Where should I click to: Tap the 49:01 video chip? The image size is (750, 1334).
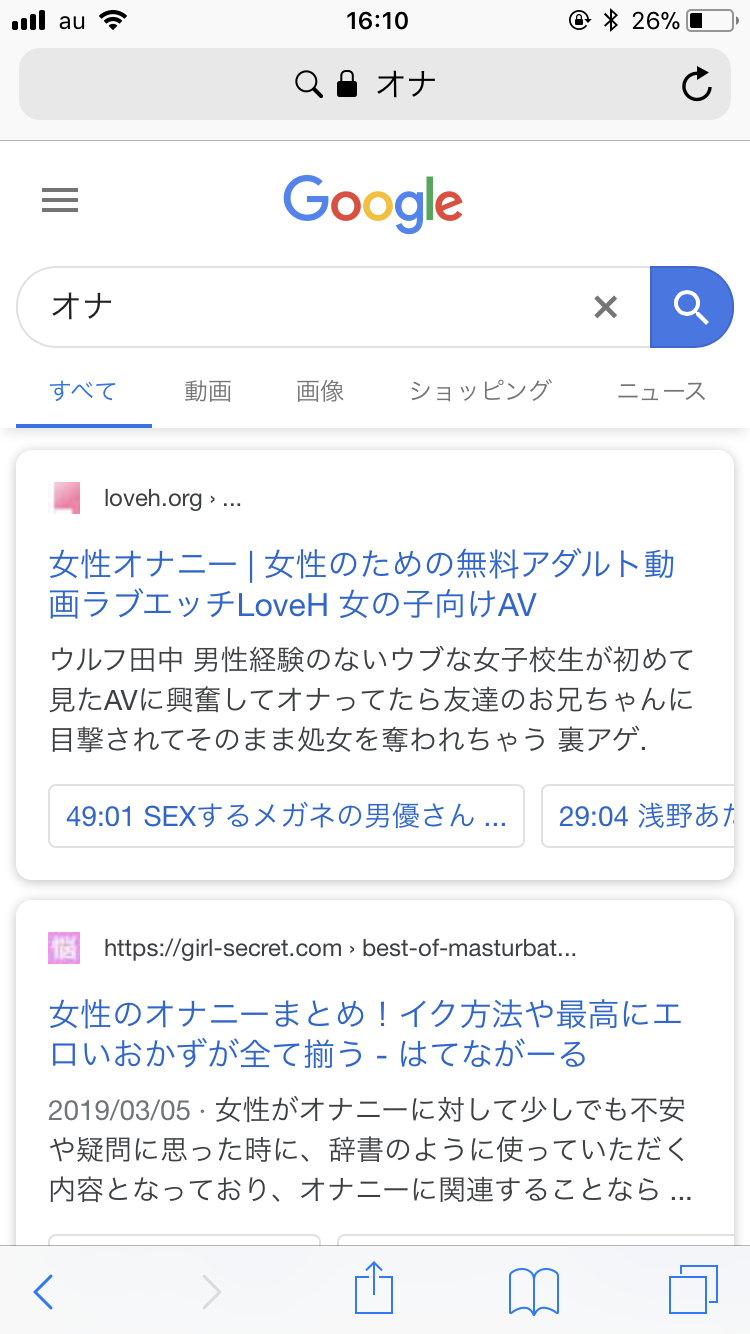coord(286,816)
